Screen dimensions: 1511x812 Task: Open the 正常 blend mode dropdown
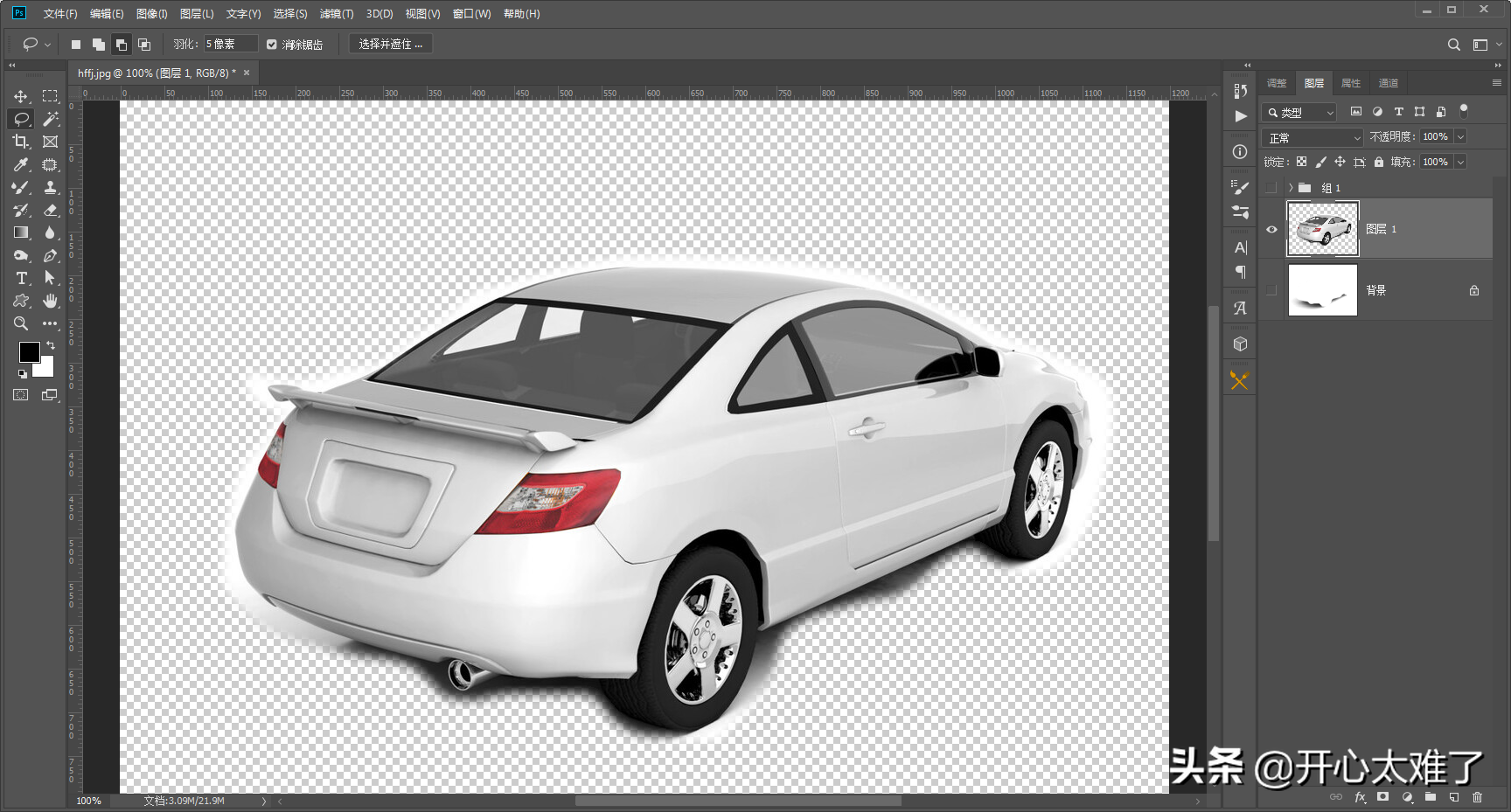coord(1313,138)
